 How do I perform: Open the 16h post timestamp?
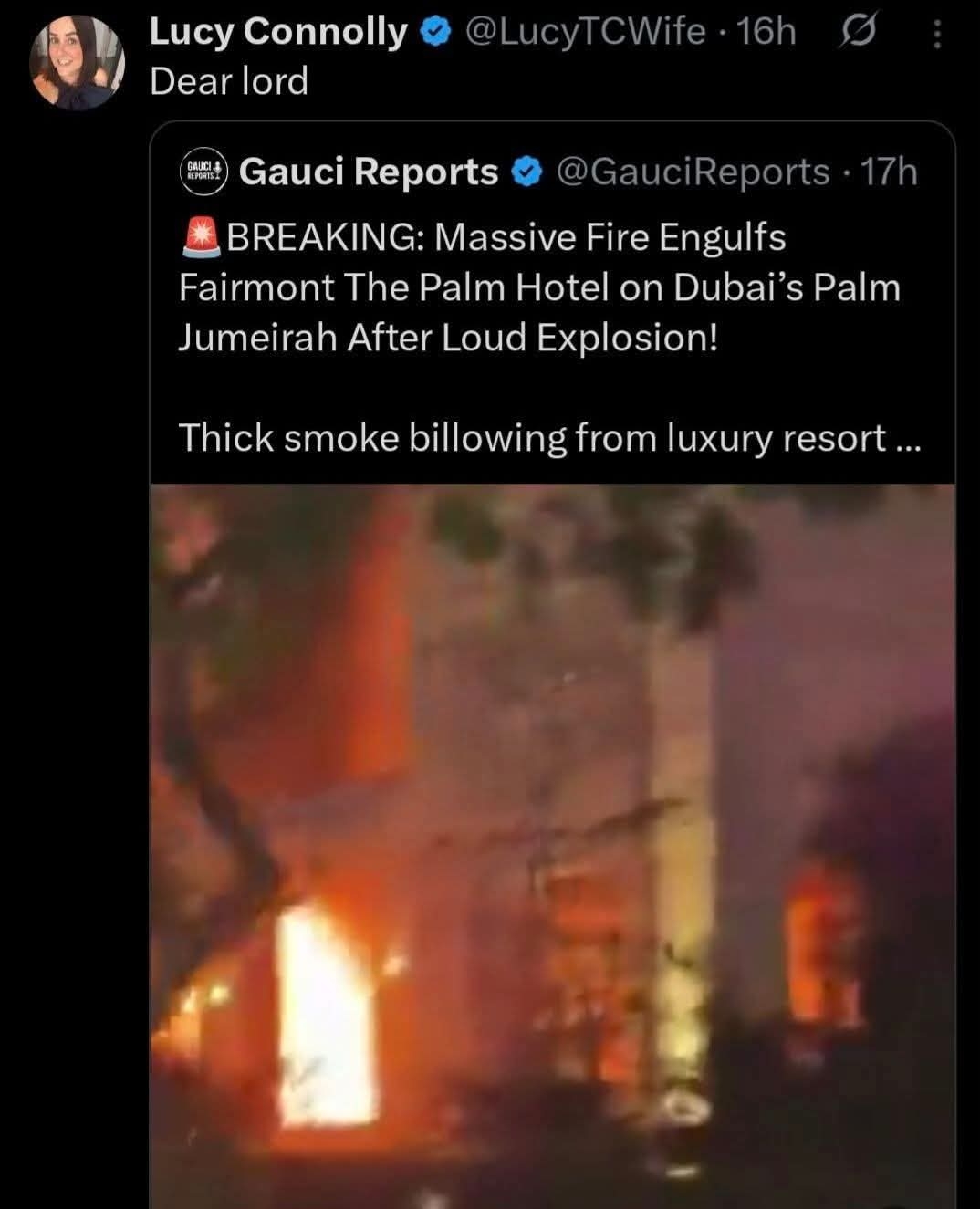(766, 32)
